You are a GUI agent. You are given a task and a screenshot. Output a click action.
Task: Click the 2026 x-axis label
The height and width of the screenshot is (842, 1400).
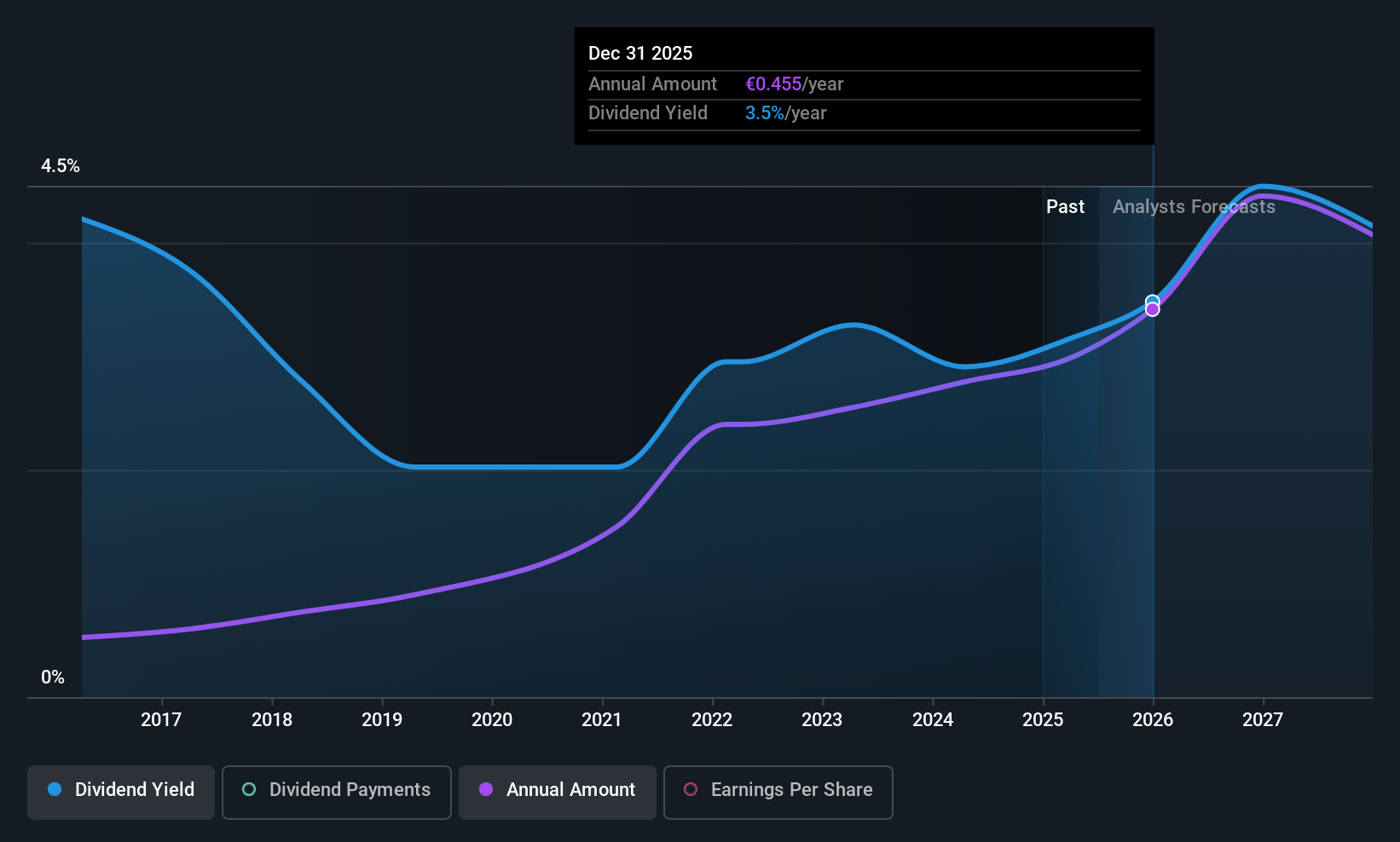coord(1153,720)
